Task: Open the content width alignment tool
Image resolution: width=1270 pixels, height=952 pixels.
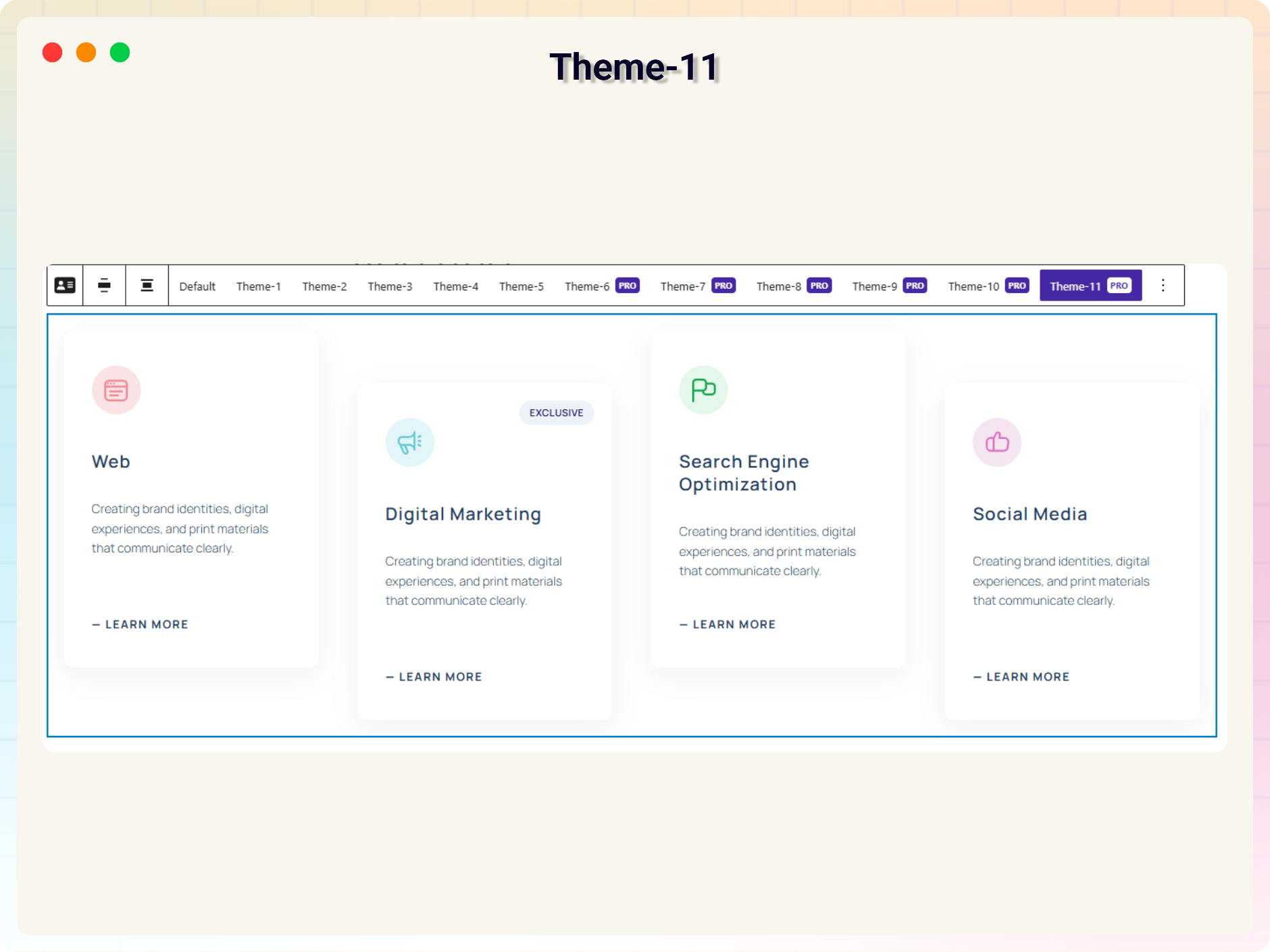Action: (147, 286)
